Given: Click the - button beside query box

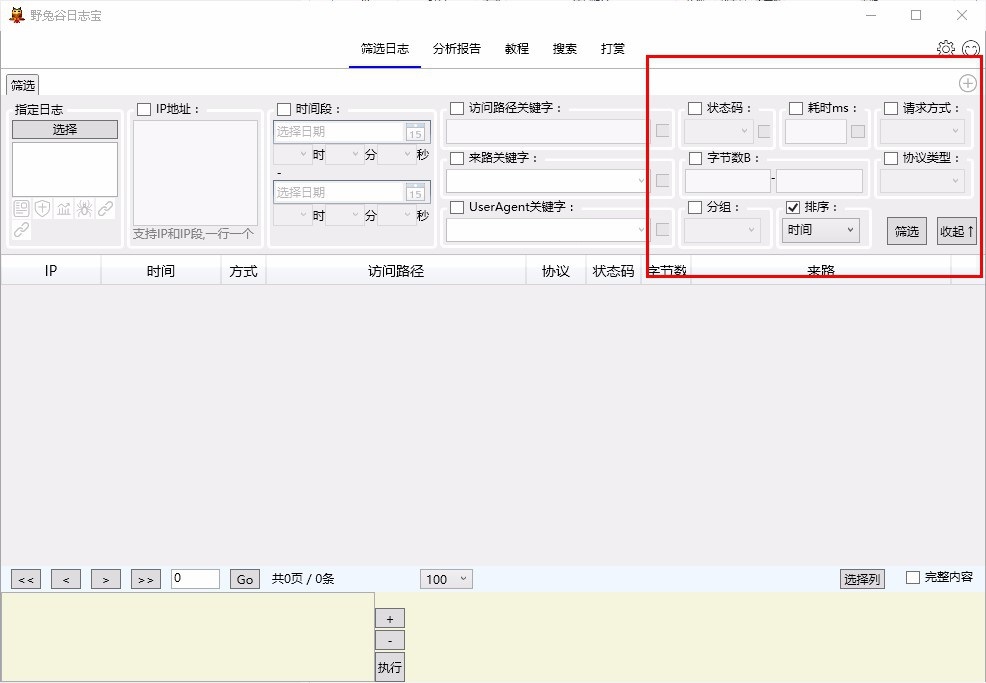Looking at the screenshot, I should pyautogui.click(x=390, y=640).
